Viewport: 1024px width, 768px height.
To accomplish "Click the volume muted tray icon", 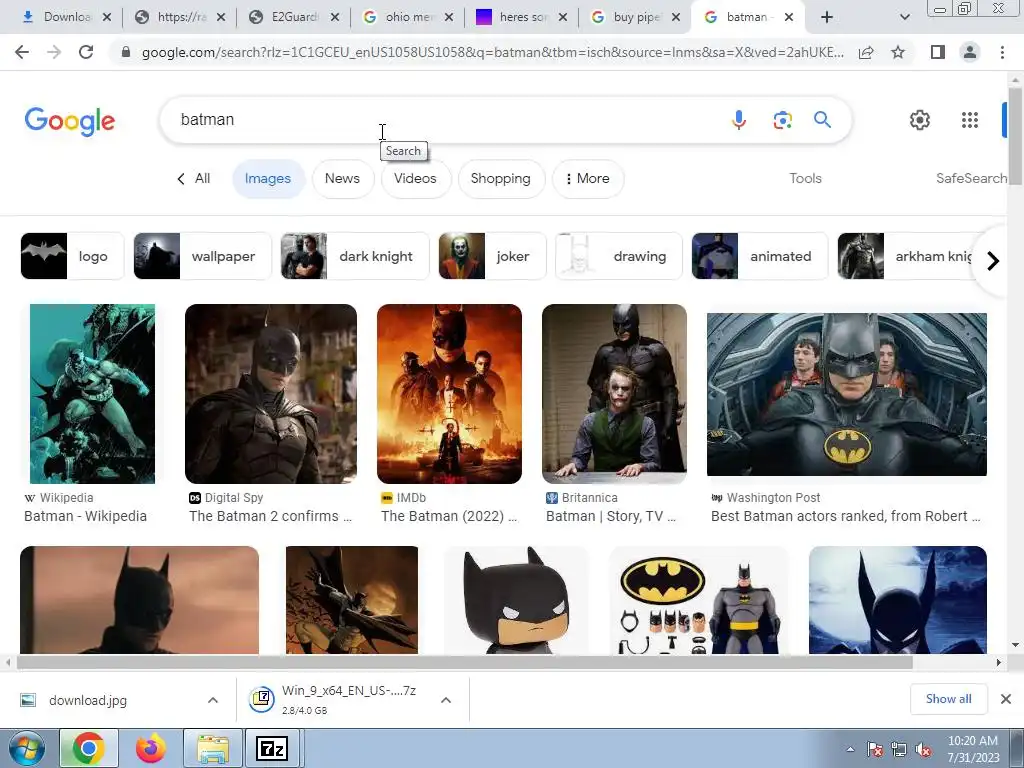I will [923, 750].
